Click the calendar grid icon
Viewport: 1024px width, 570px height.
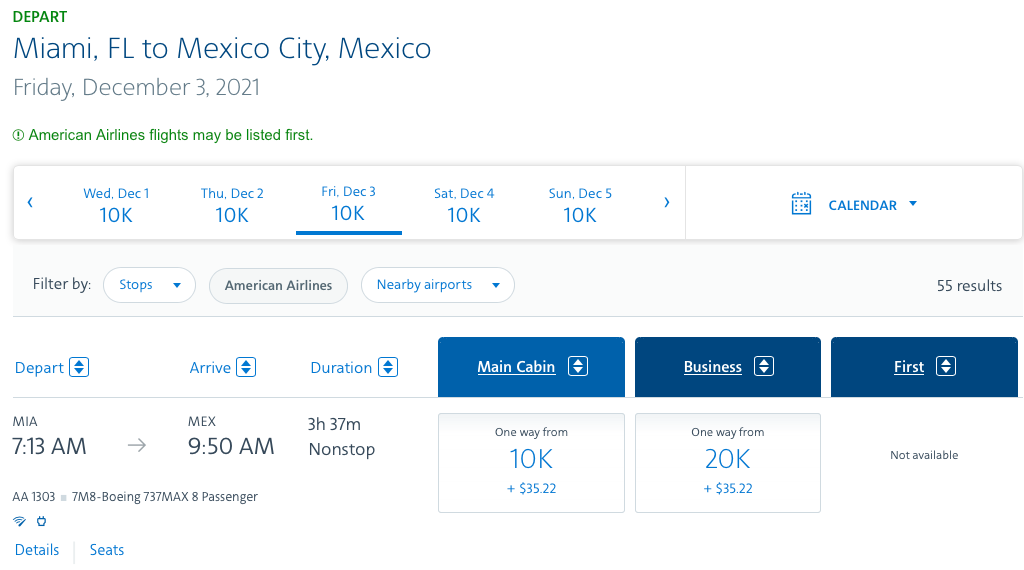(x=801, y=204)
